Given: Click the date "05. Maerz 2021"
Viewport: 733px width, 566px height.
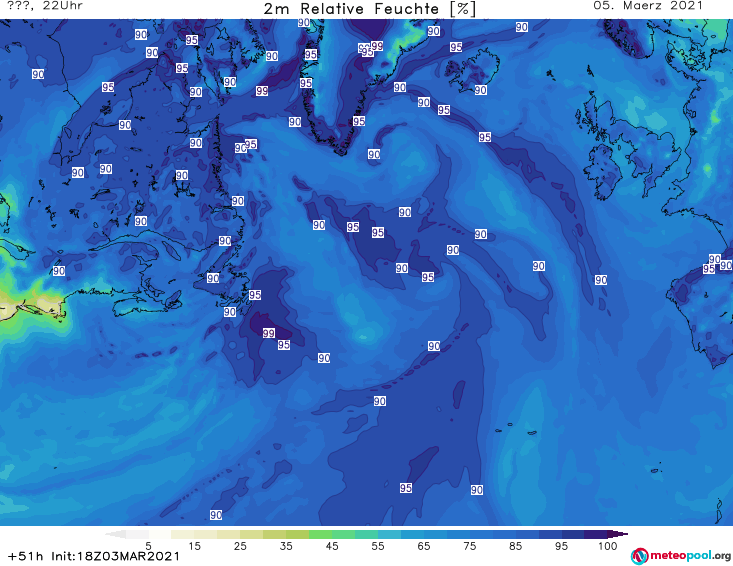Looking at the screenshot, I should click(x=648, y=6).
